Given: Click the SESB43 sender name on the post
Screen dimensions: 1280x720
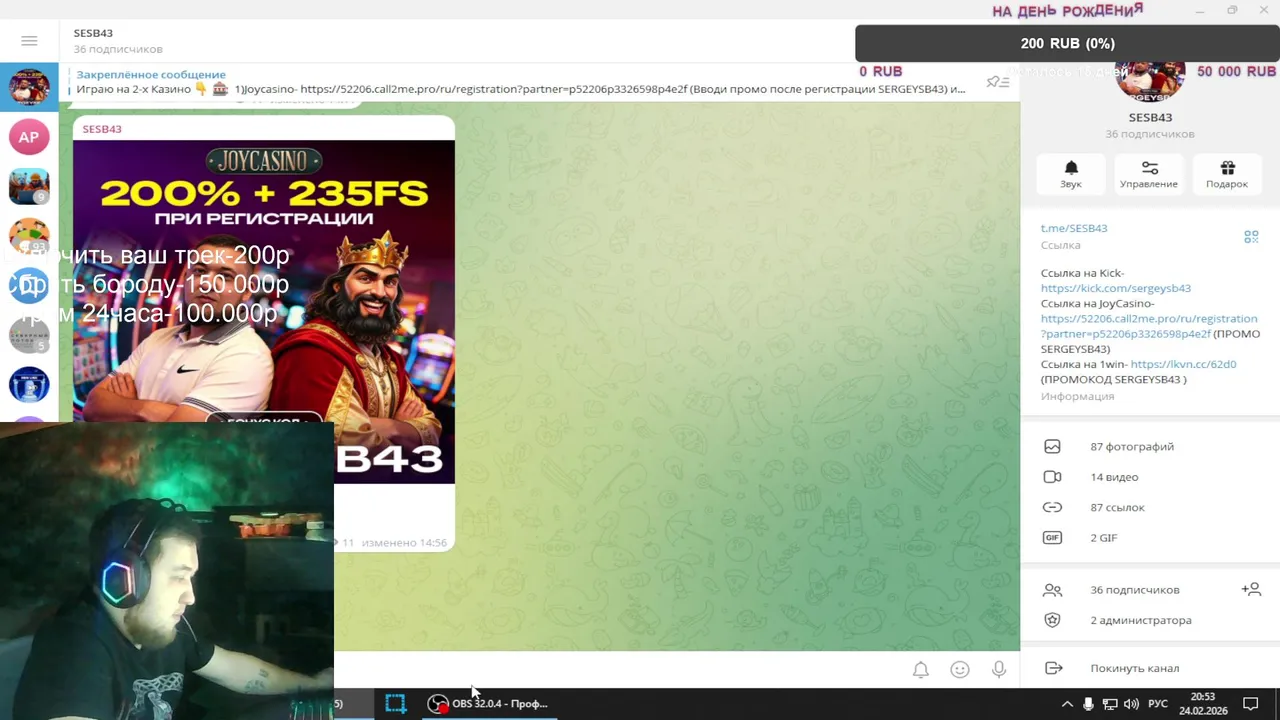Looking at the screenshot, I should pyautogui.click(x=102, y=129).
